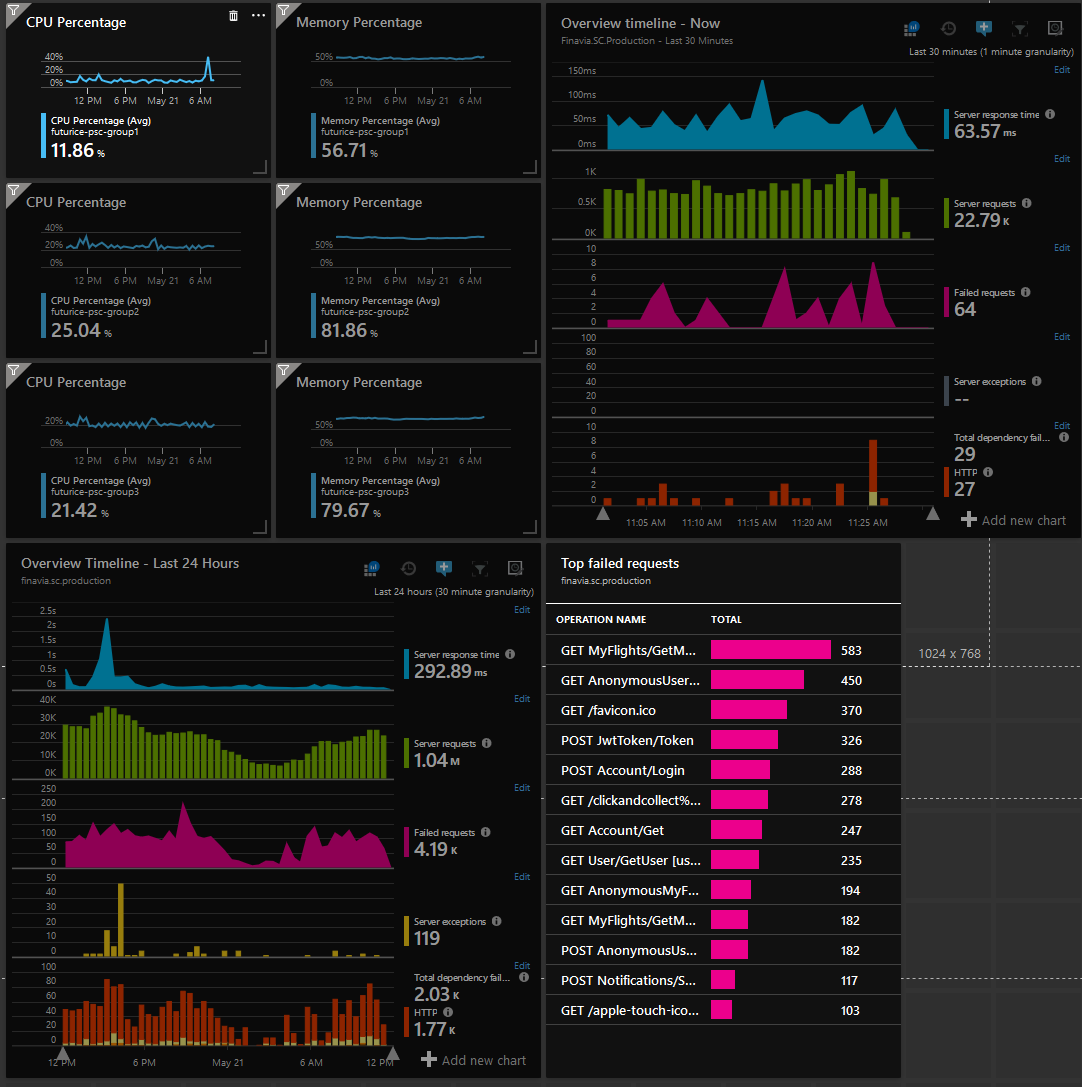
Task: Click 81.86 % memory value for group2
Action: 349,331
